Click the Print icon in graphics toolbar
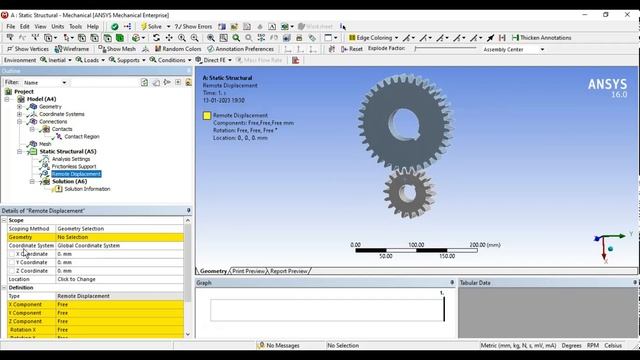The width and height of the screenshot is (640, 360). 299,38
